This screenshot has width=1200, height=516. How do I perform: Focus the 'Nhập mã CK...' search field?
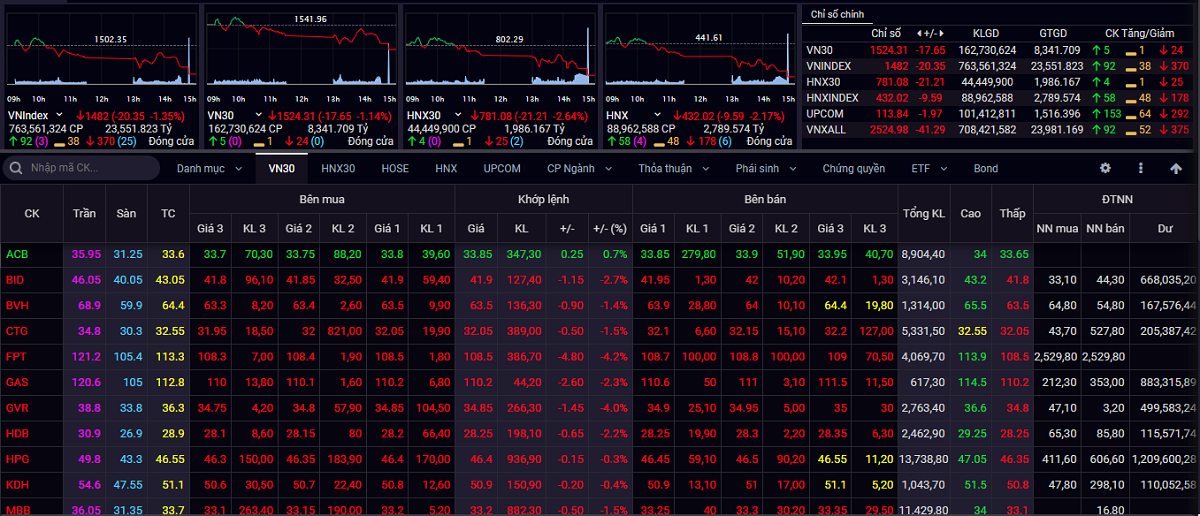[x=81, y=168]
